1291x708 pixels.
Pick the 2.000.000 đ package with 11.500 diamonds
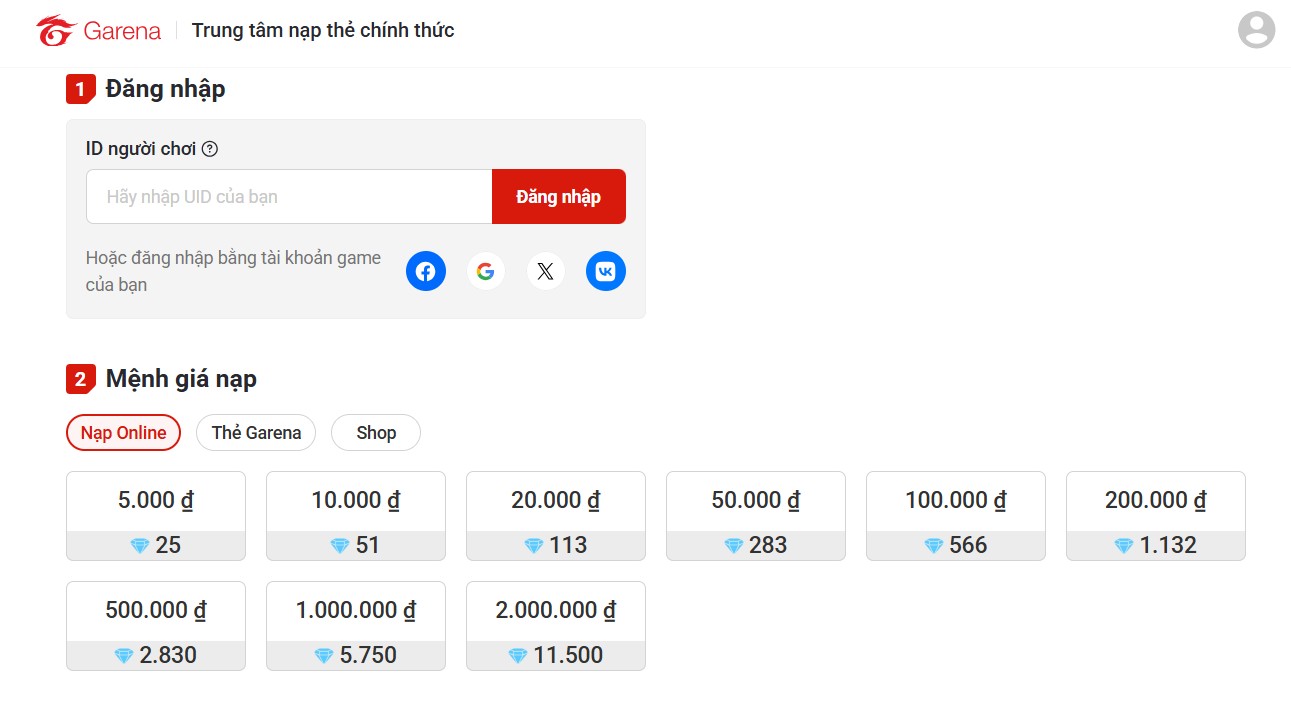(556, 626)
